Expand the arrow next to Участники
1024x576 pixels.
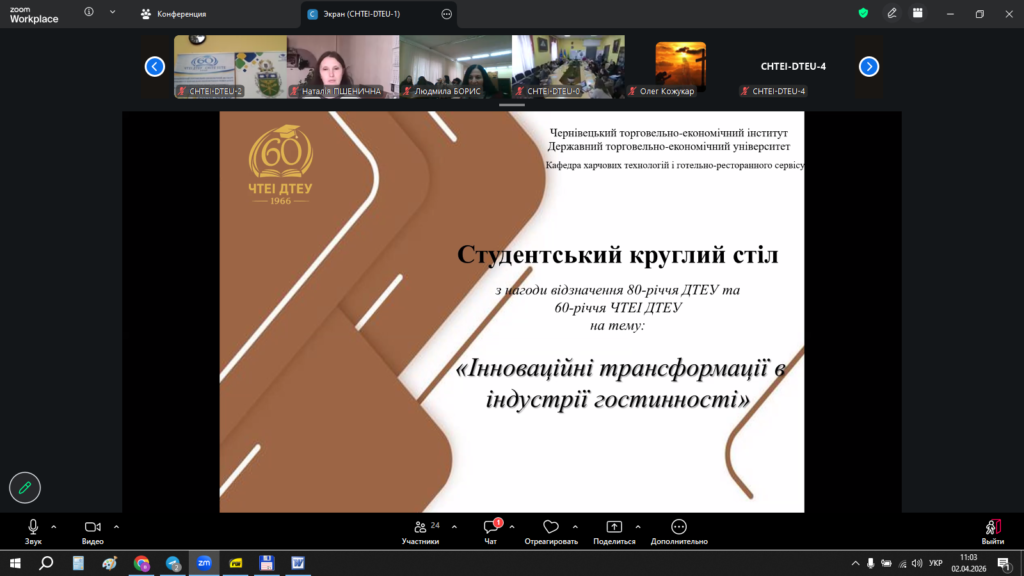(x=454, y=526)
